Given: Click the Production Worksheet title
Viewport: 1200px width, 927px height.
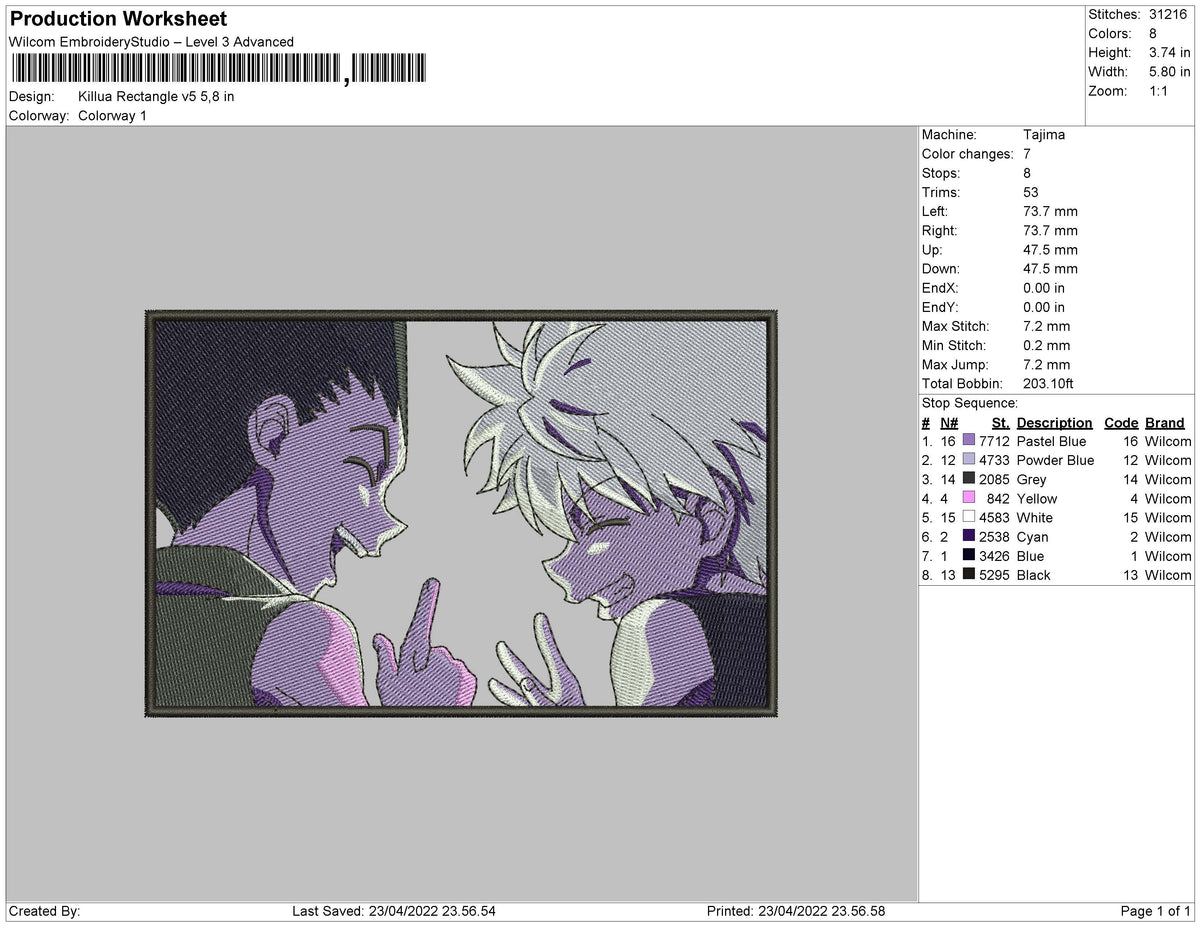Looking at the screenshot, I should tap(116, 18).
